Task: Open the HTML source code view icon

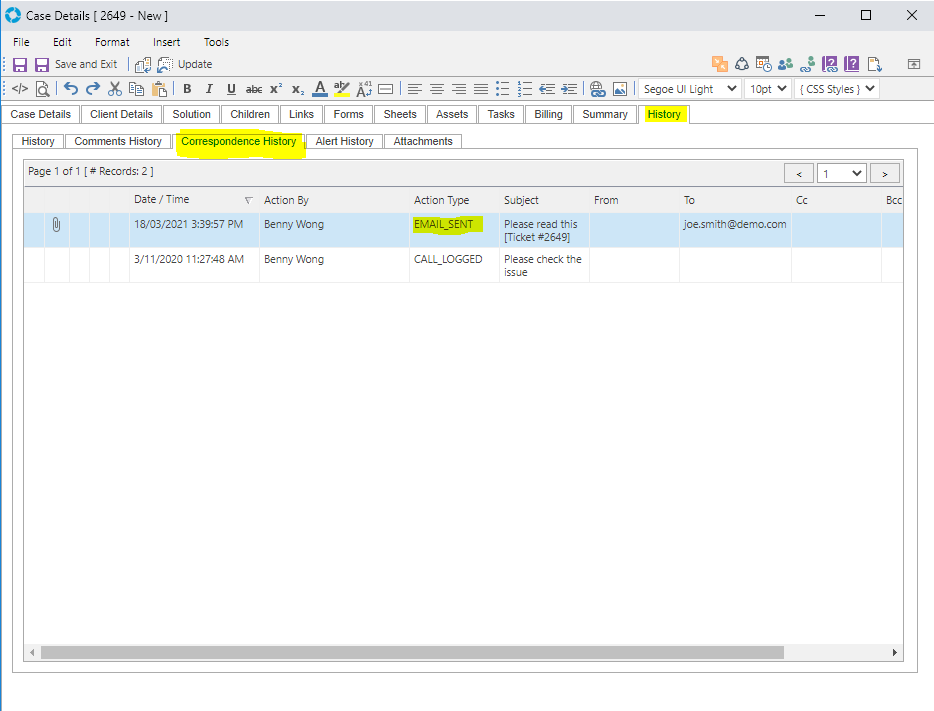Action: 20,89
